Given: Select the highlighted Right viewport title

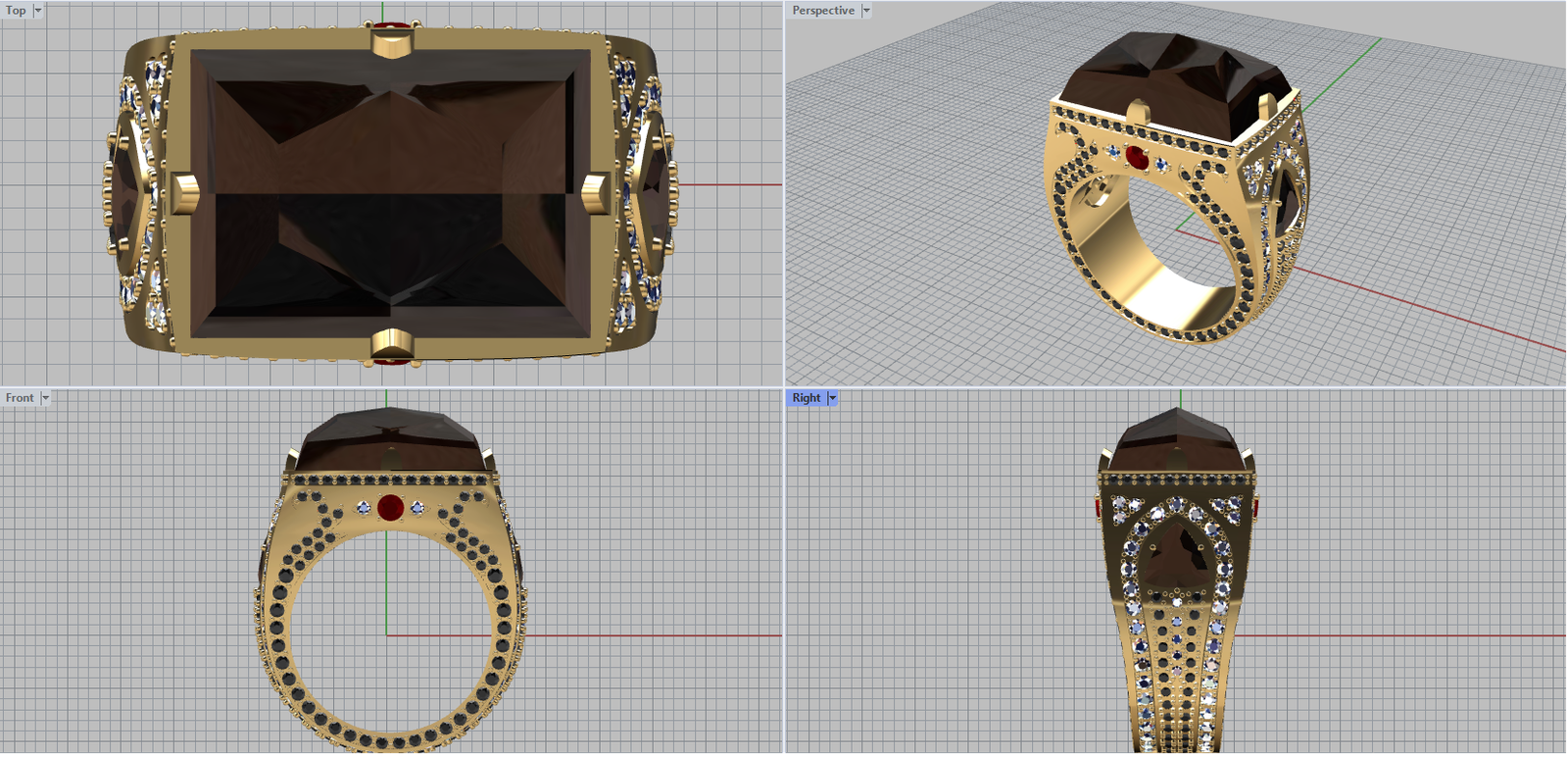Looking at the screenshot, I should [x=807, y=398].
